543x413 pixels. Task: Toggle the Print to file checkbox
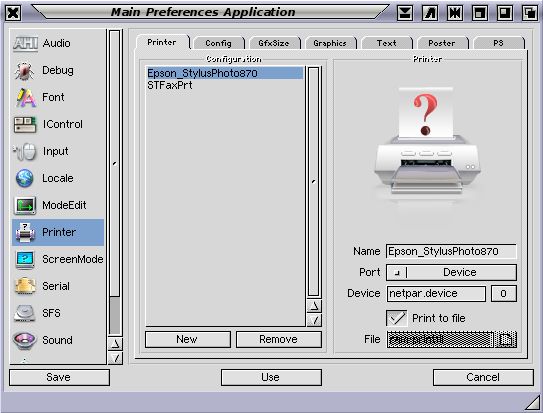397,318
